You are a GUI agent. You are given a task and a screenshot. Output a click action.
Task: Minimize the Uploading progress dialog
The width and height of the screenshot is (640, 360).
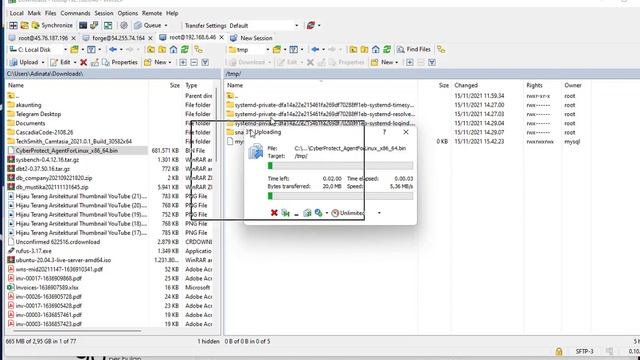pos(296,213)
